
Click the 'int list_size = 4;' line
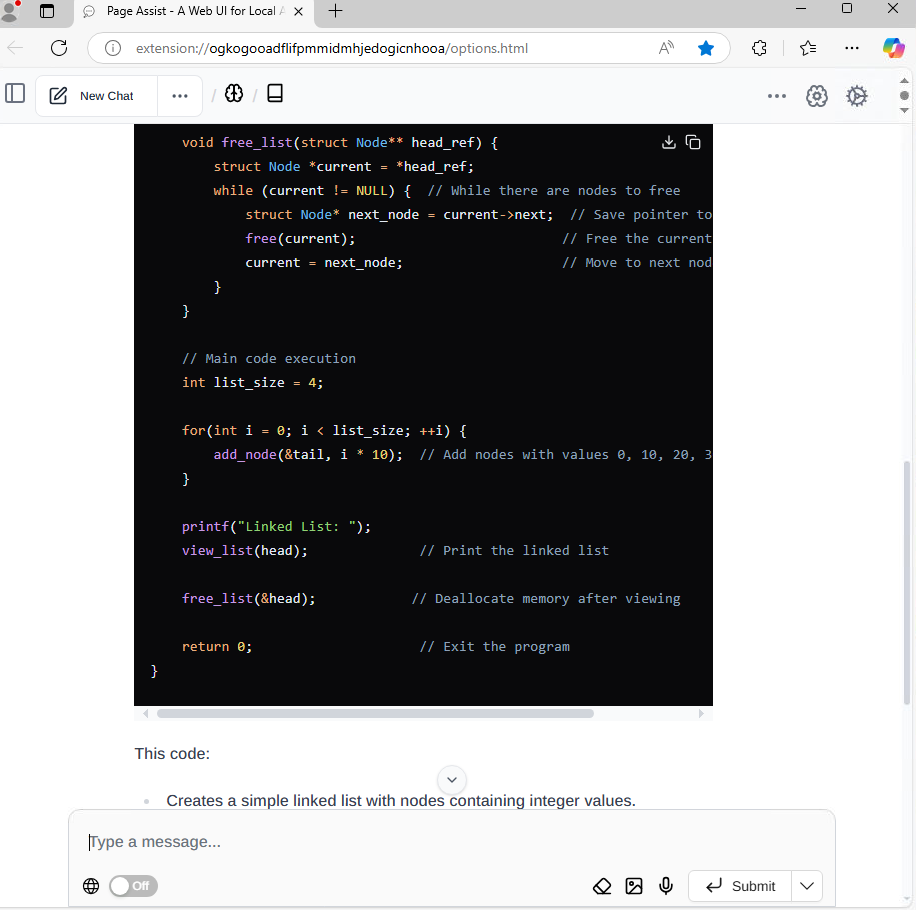click(252, 383)
